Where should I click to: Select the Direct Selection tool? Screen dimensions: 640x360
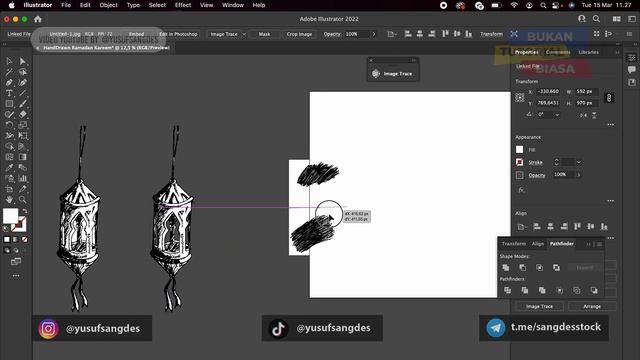click(23, 61)
